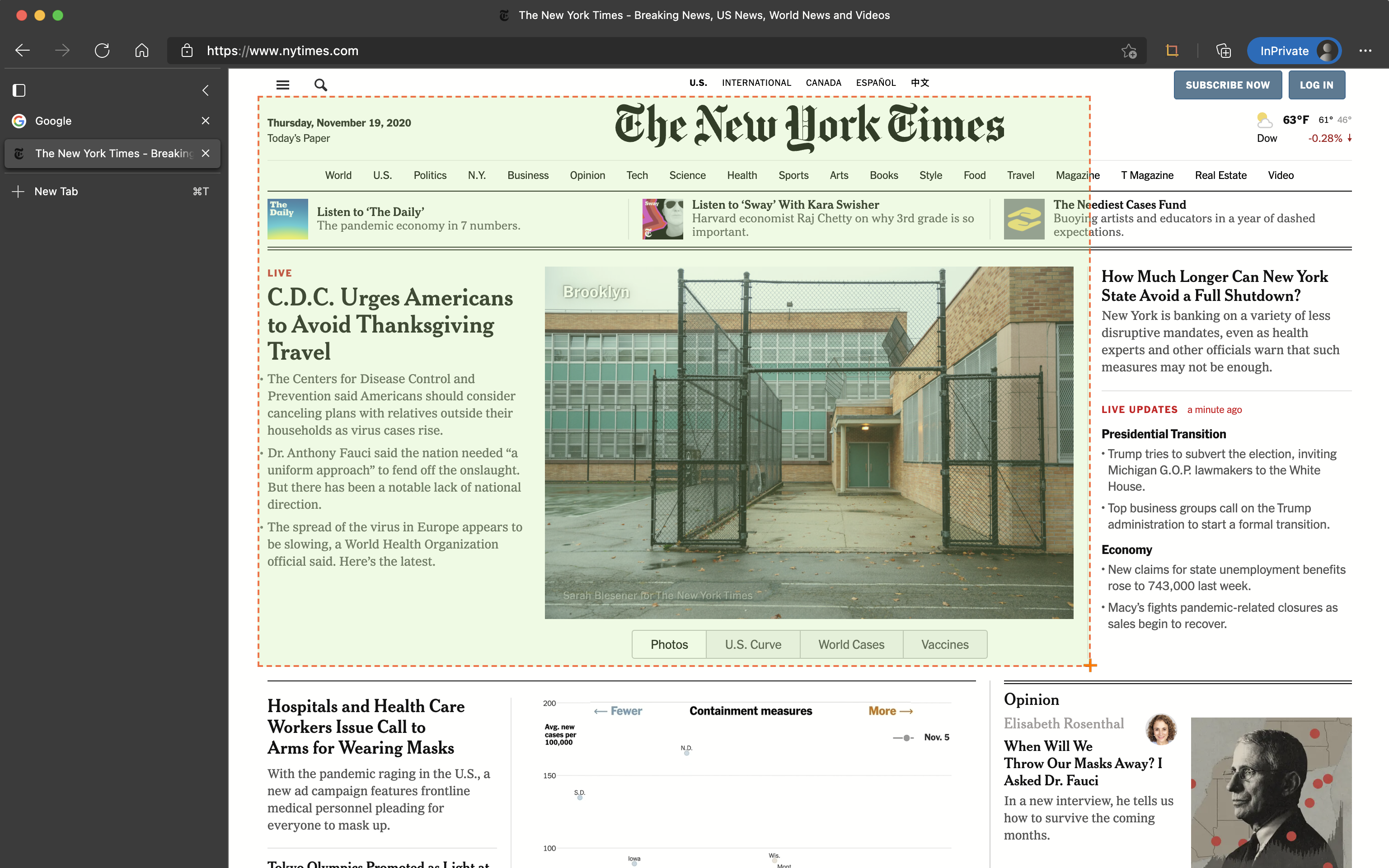Select the Vaccines tab

[945, 644]
